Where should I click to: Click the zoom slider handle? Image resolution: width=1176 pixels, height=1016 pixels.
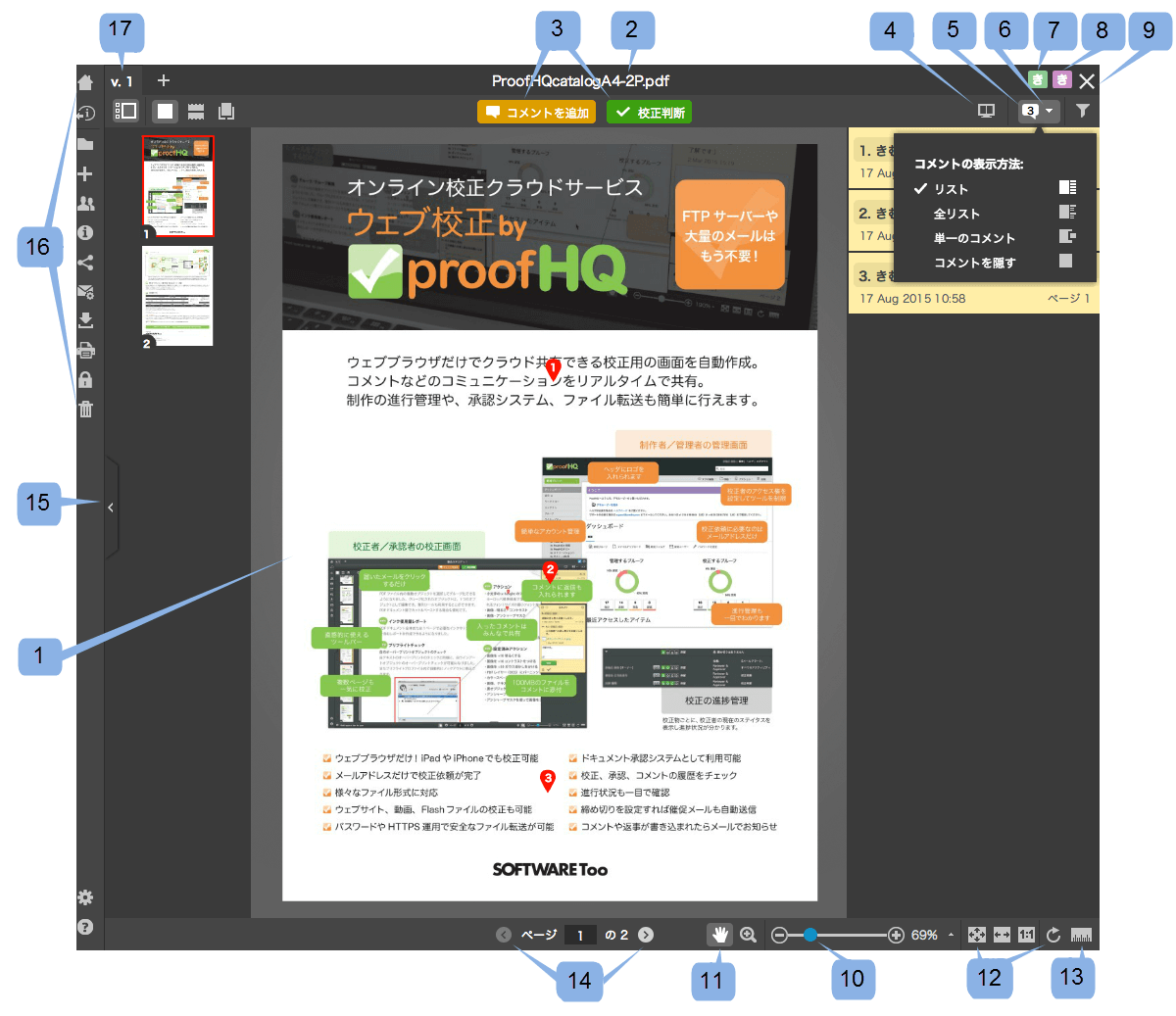810,935
